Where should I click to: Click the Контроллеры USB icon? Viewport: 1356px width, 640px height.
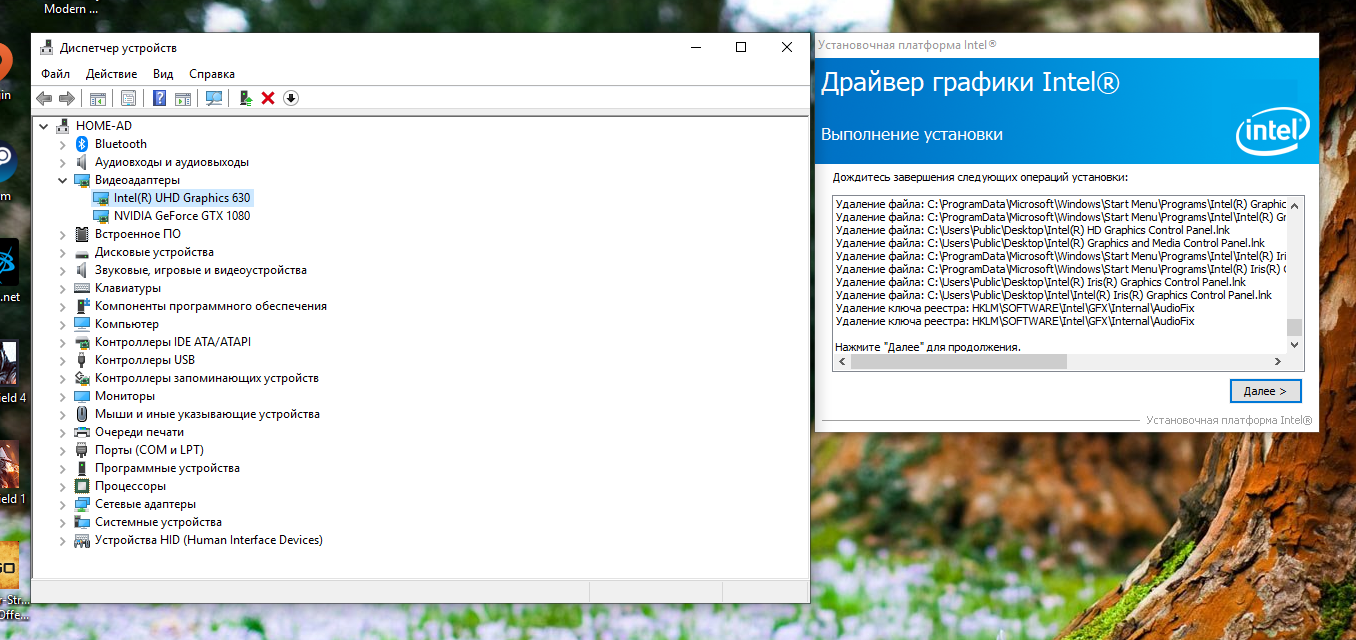[83, 360]
